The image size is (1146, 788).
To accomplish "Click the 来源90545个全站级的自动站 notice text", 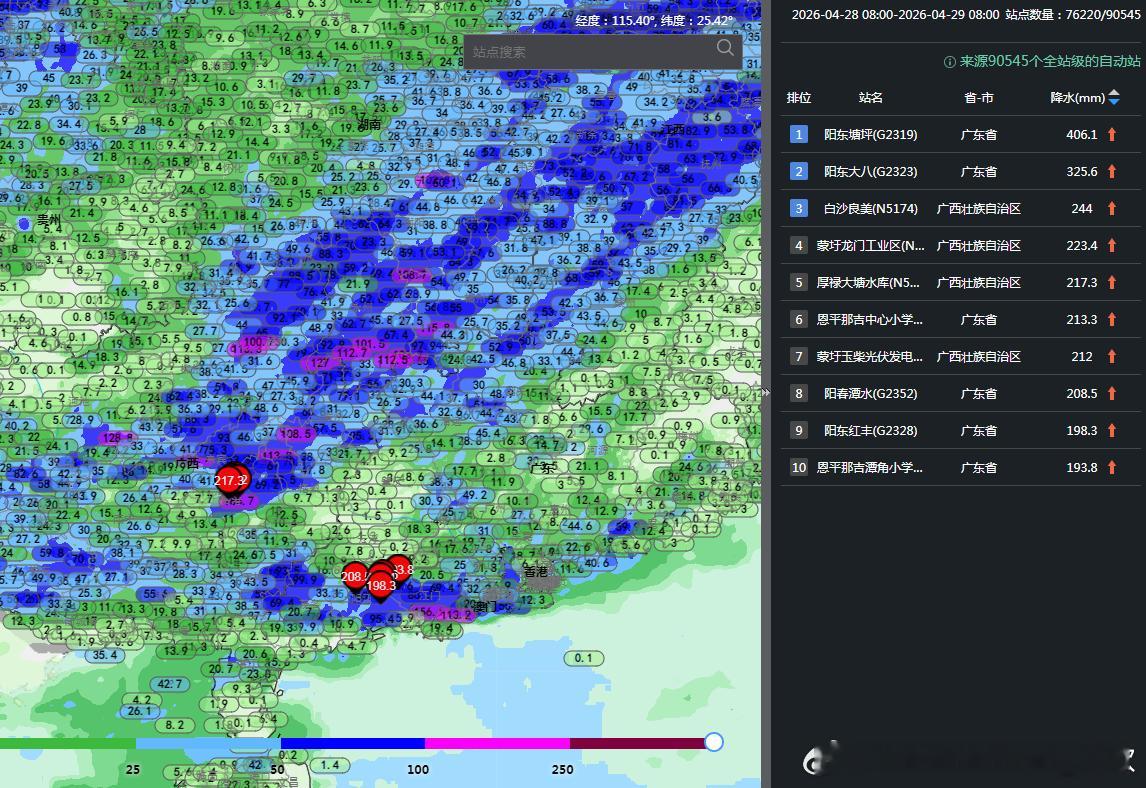I will click(x=1050, y=61).
